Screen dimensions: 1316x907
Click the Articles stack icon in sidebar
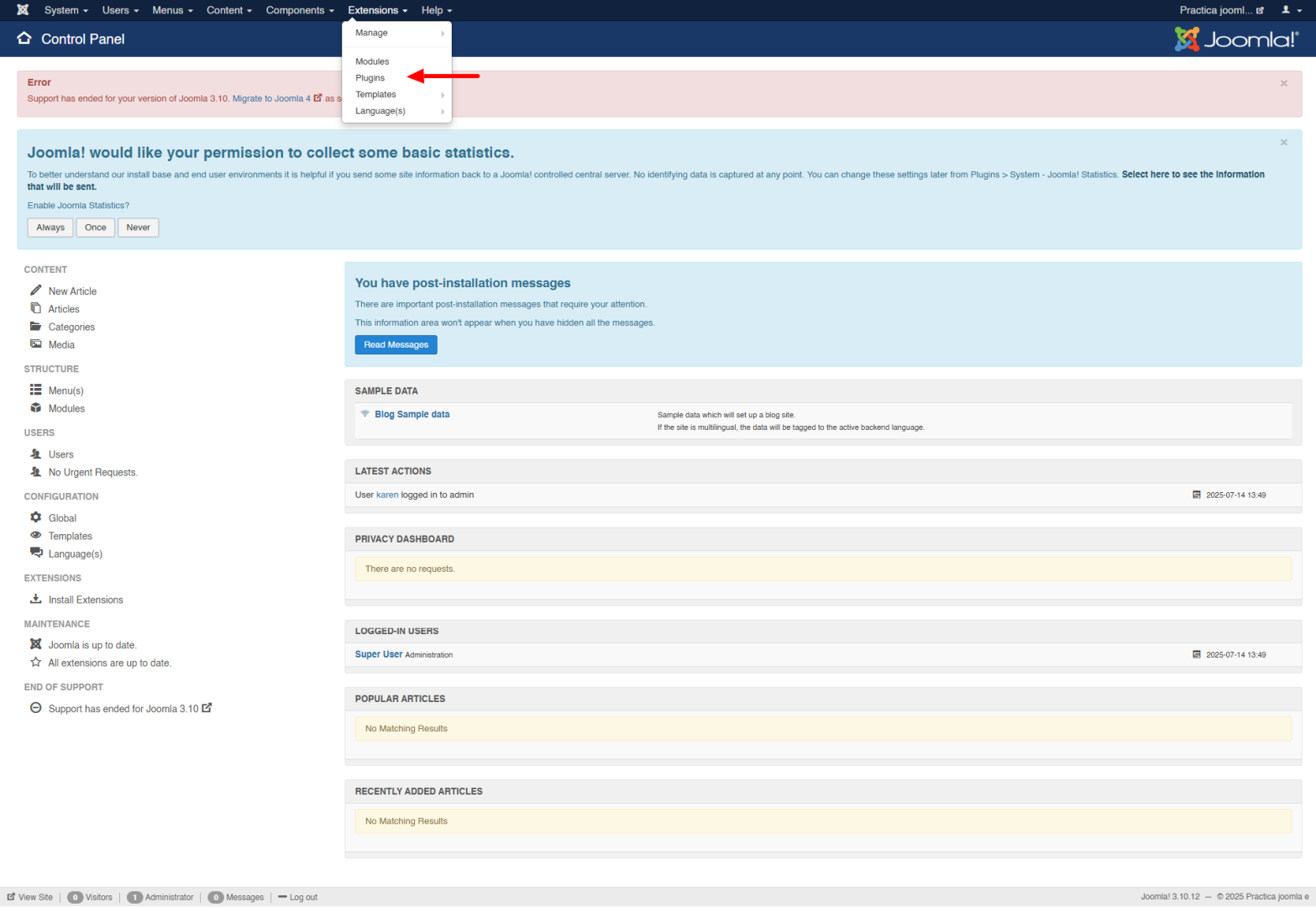pyautogui.click(x=36, y=308)
